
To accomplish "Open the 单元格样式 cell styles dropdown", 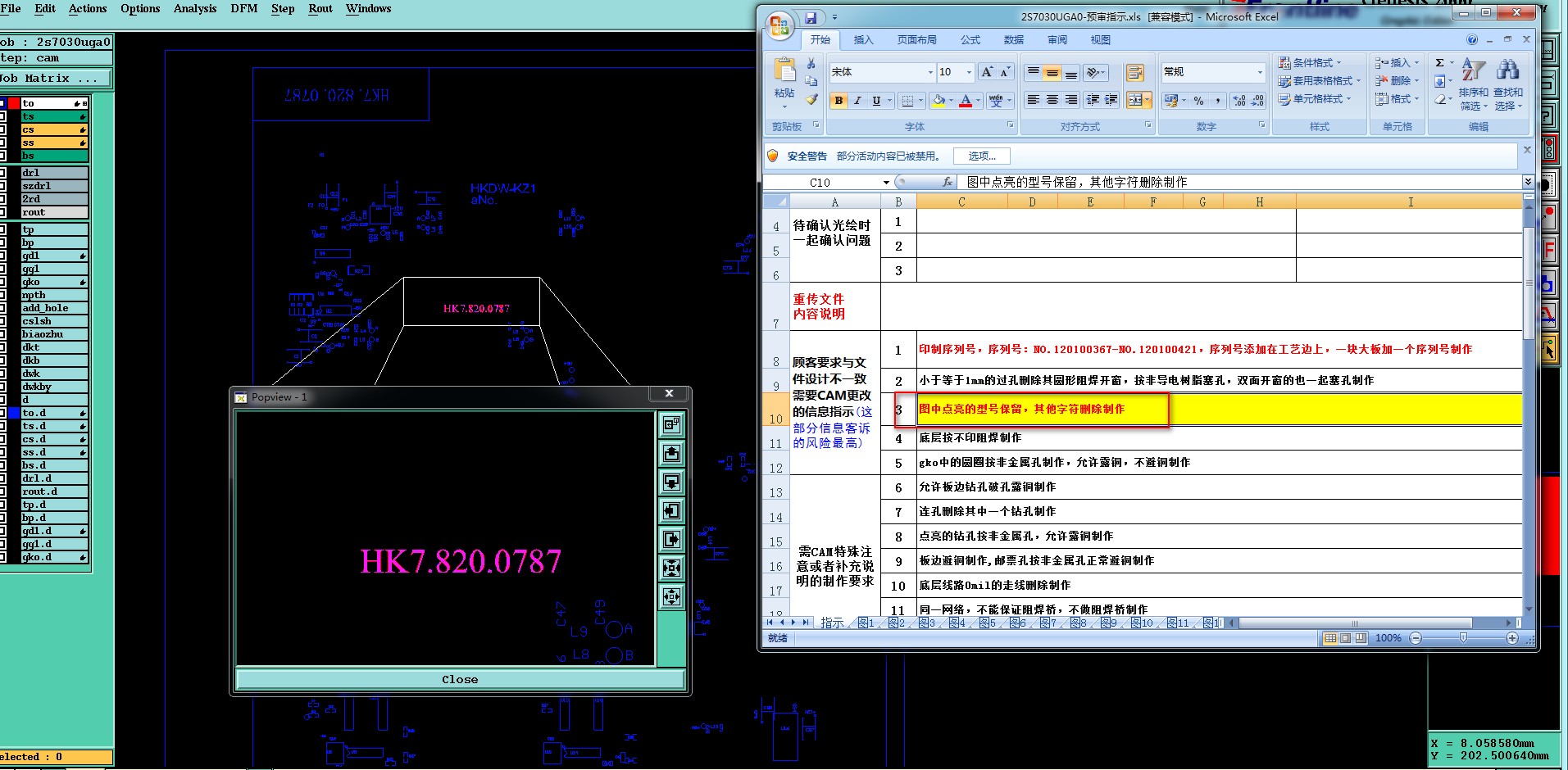I will click(1315, 99).
